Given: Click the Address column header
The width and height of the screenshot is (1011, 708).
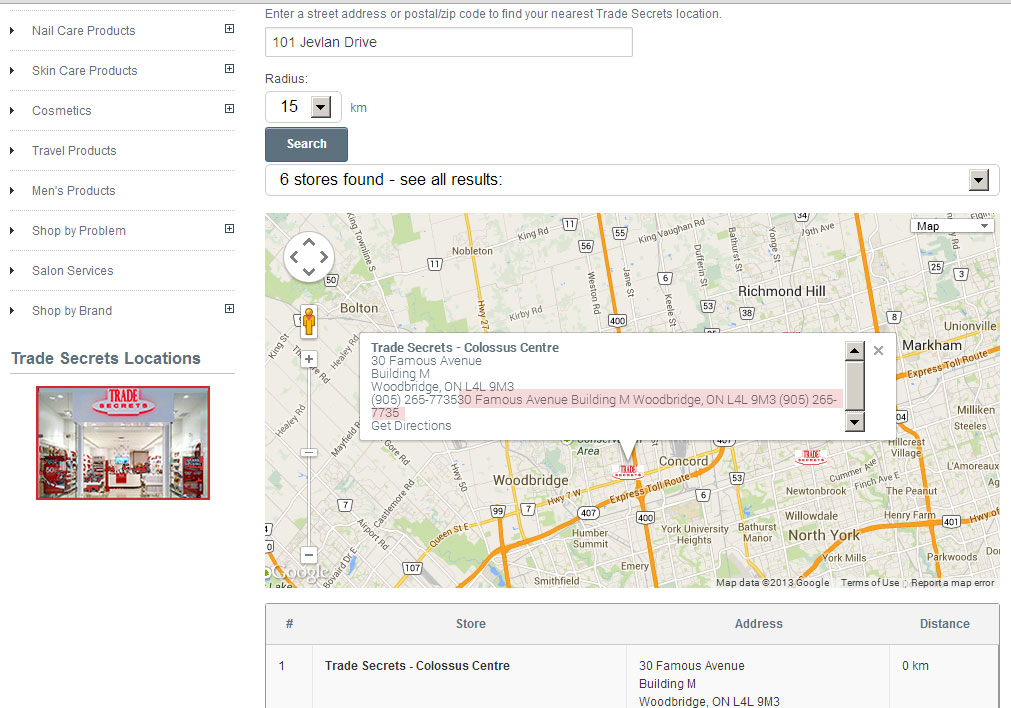Looking at the screenshot, I should tap(758, 624).
